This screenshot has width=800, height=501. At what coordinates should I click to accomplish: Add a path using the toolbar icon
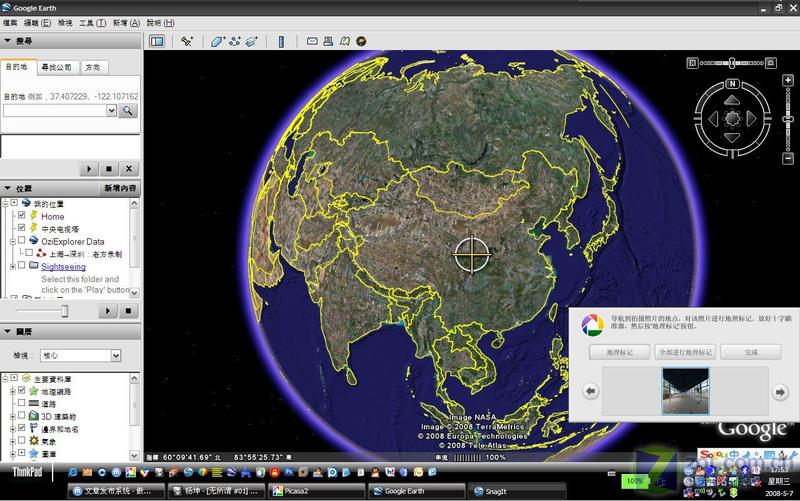coord(235,41)
